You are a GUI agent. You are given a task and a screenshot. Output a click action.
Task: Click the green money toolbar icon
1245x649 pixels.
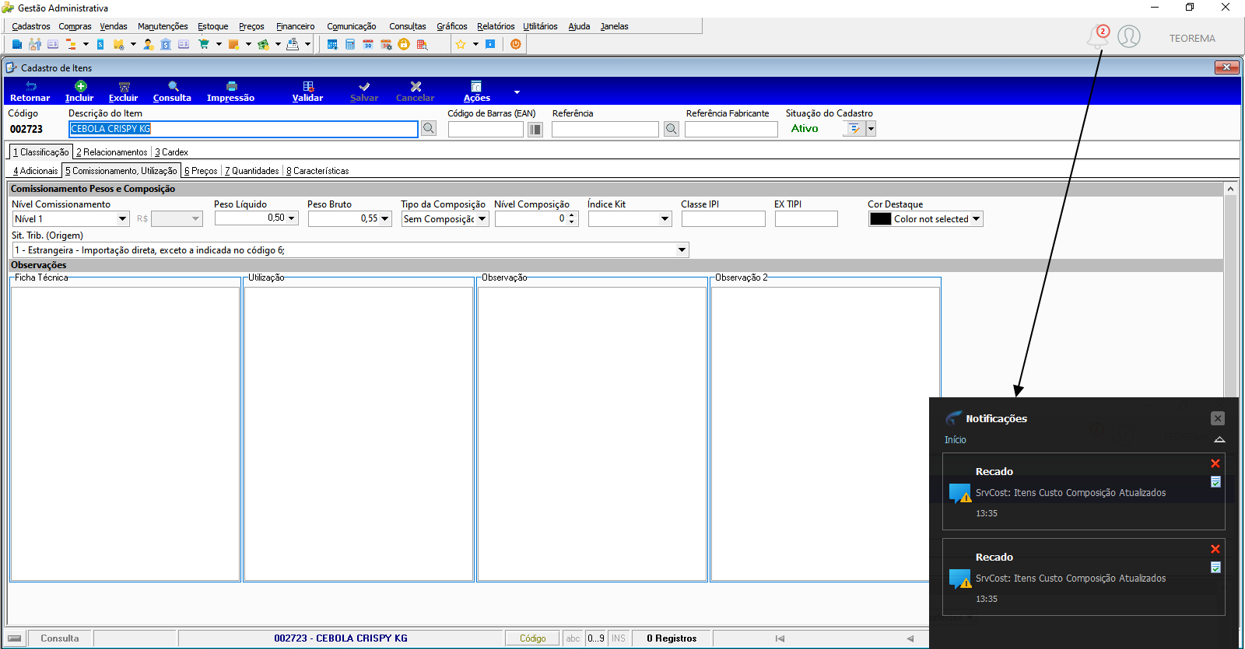264,44
